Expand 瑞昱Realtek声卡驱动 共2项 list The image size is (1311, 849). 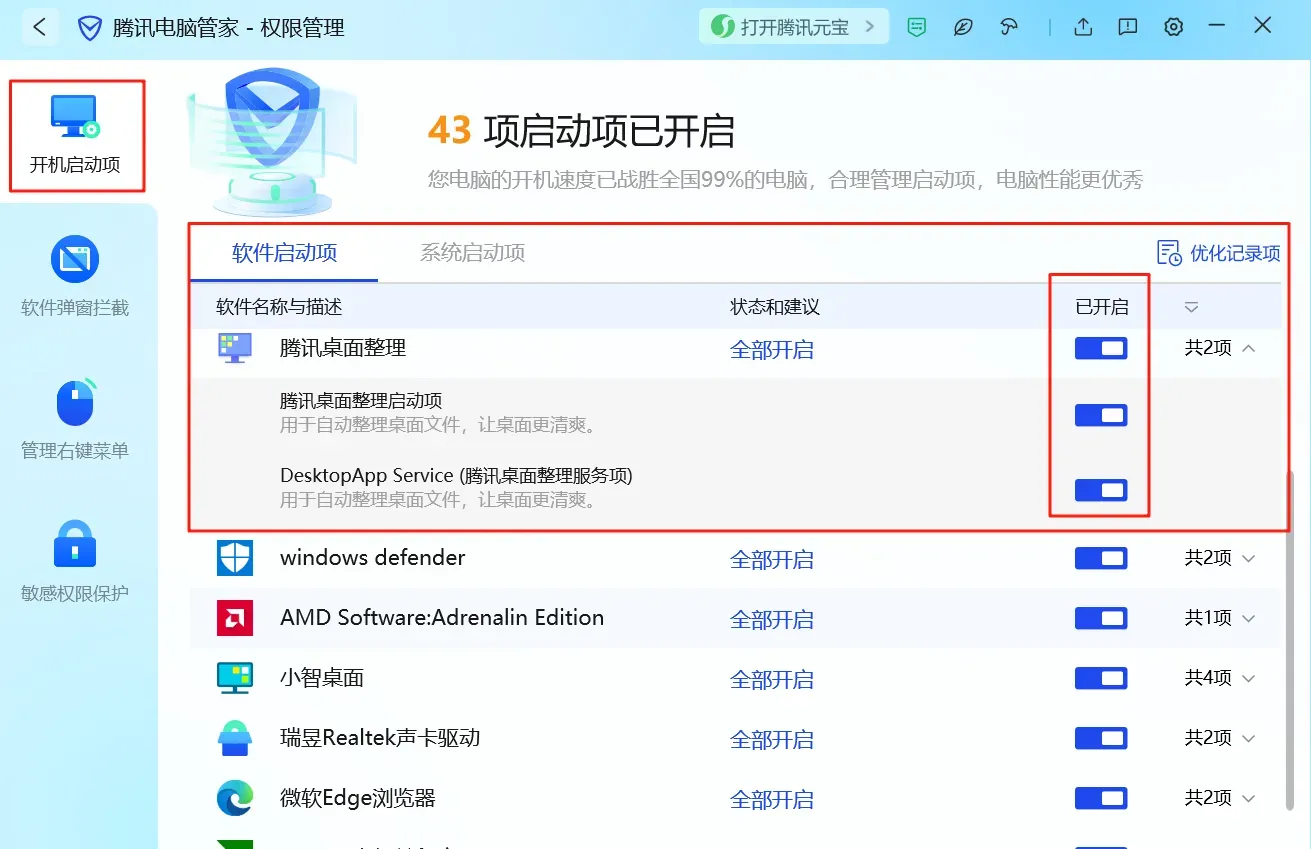[x=1220, y=738]
